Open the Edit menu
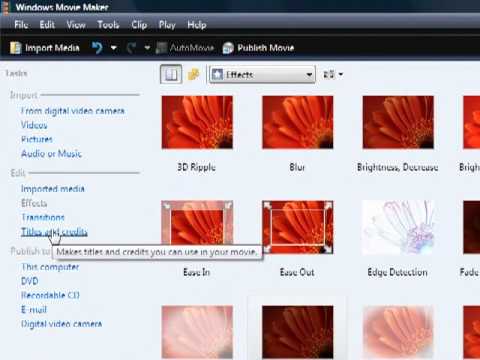The width and height of the screenshot is (480, 360). point(47,25)
